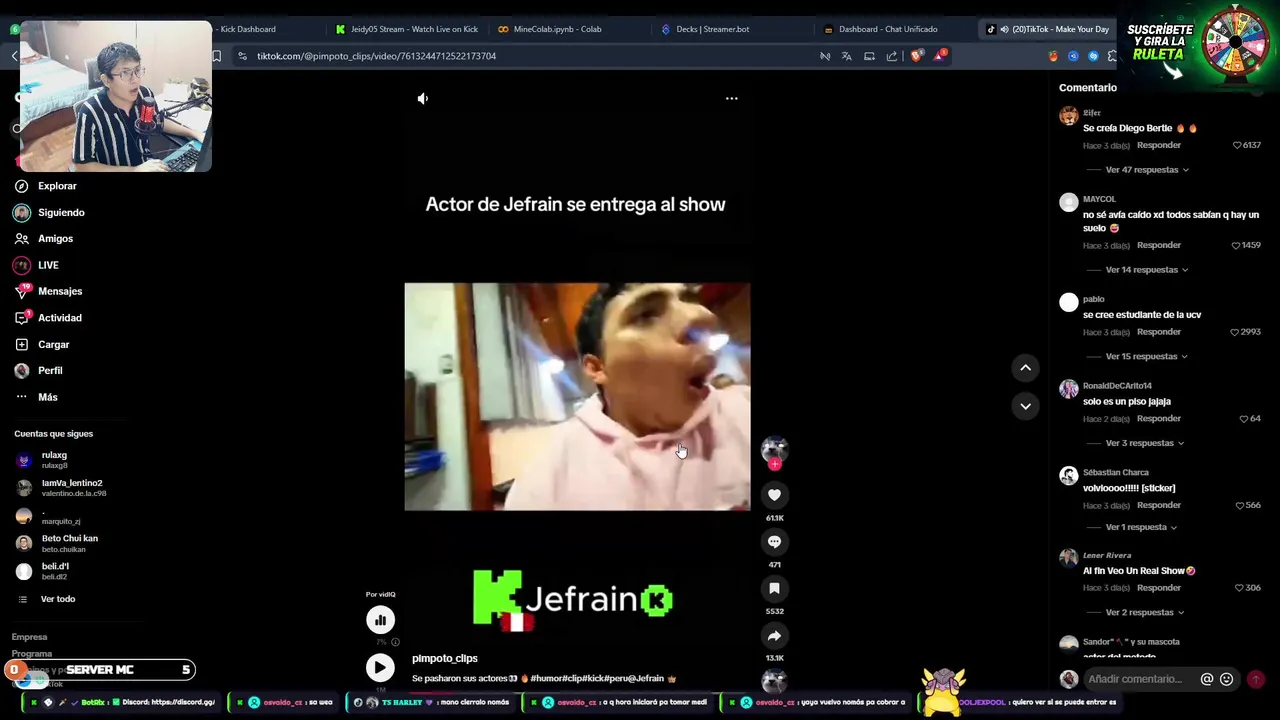Expand Ver 15 respuestas
This screenshot has height=720, width=1280.
[1147, 356]
